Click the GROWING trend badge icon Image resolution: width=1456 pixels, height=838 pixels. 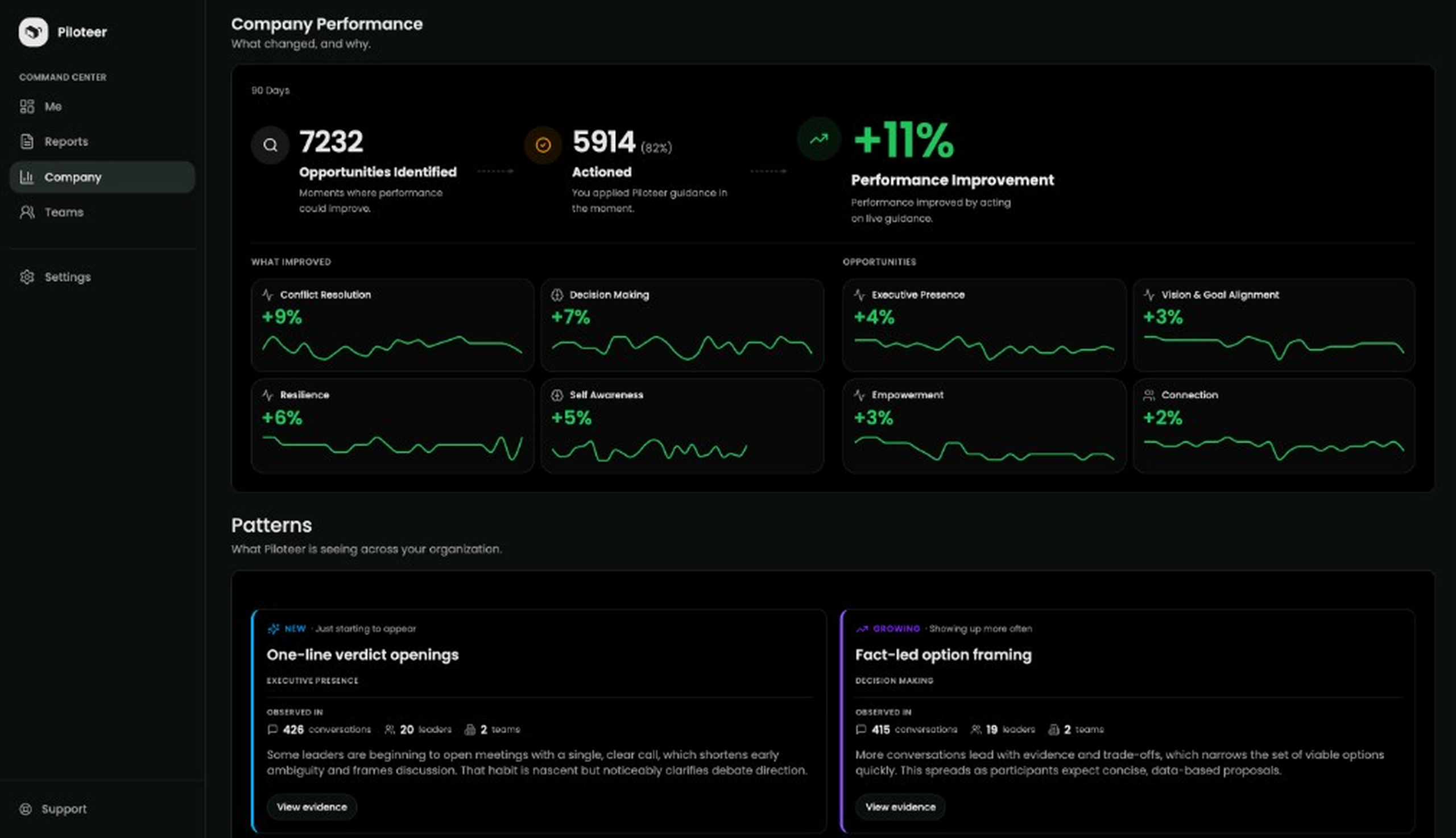862,629
